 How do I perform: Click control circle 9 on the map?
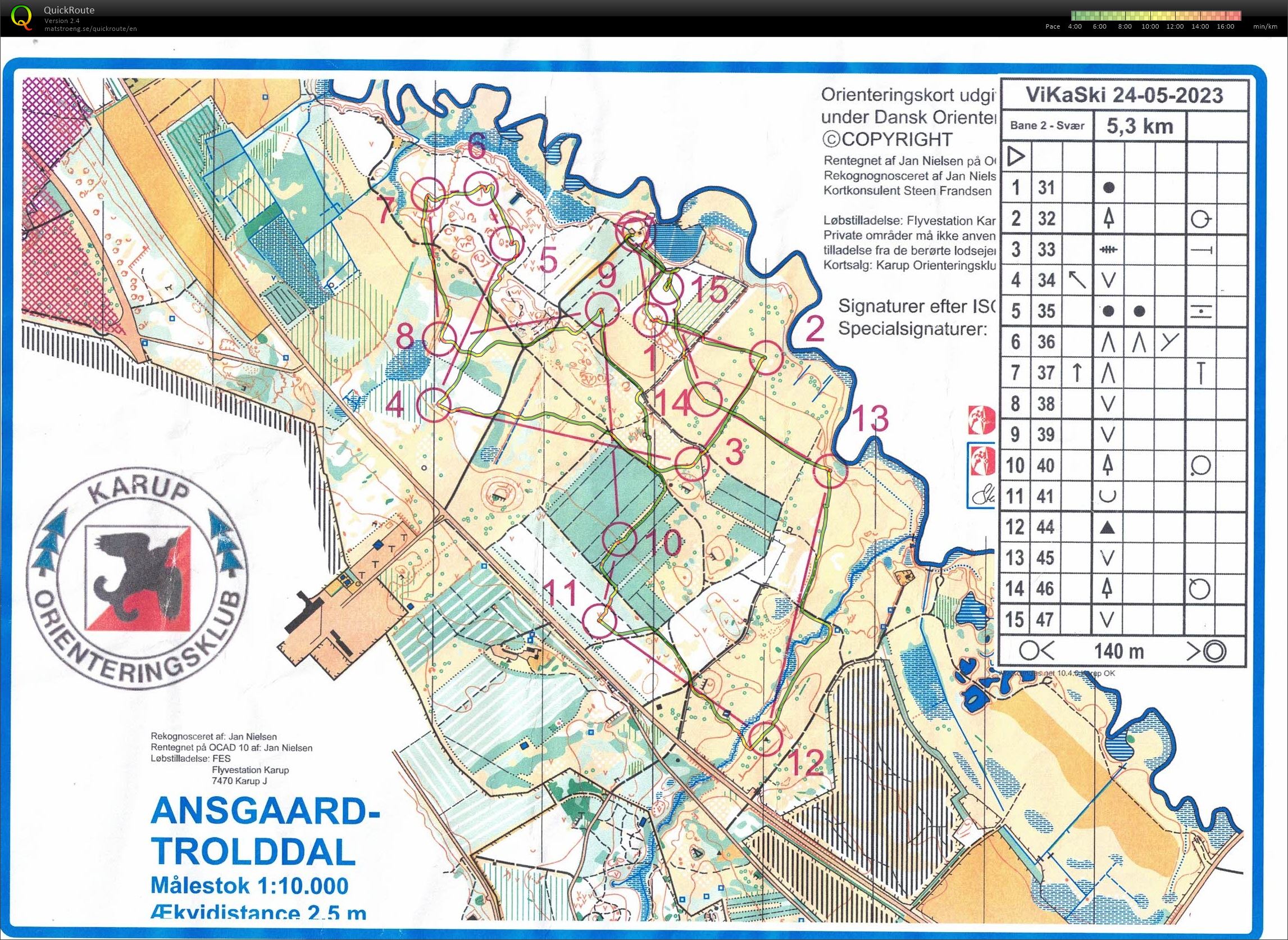pos(602,308)
